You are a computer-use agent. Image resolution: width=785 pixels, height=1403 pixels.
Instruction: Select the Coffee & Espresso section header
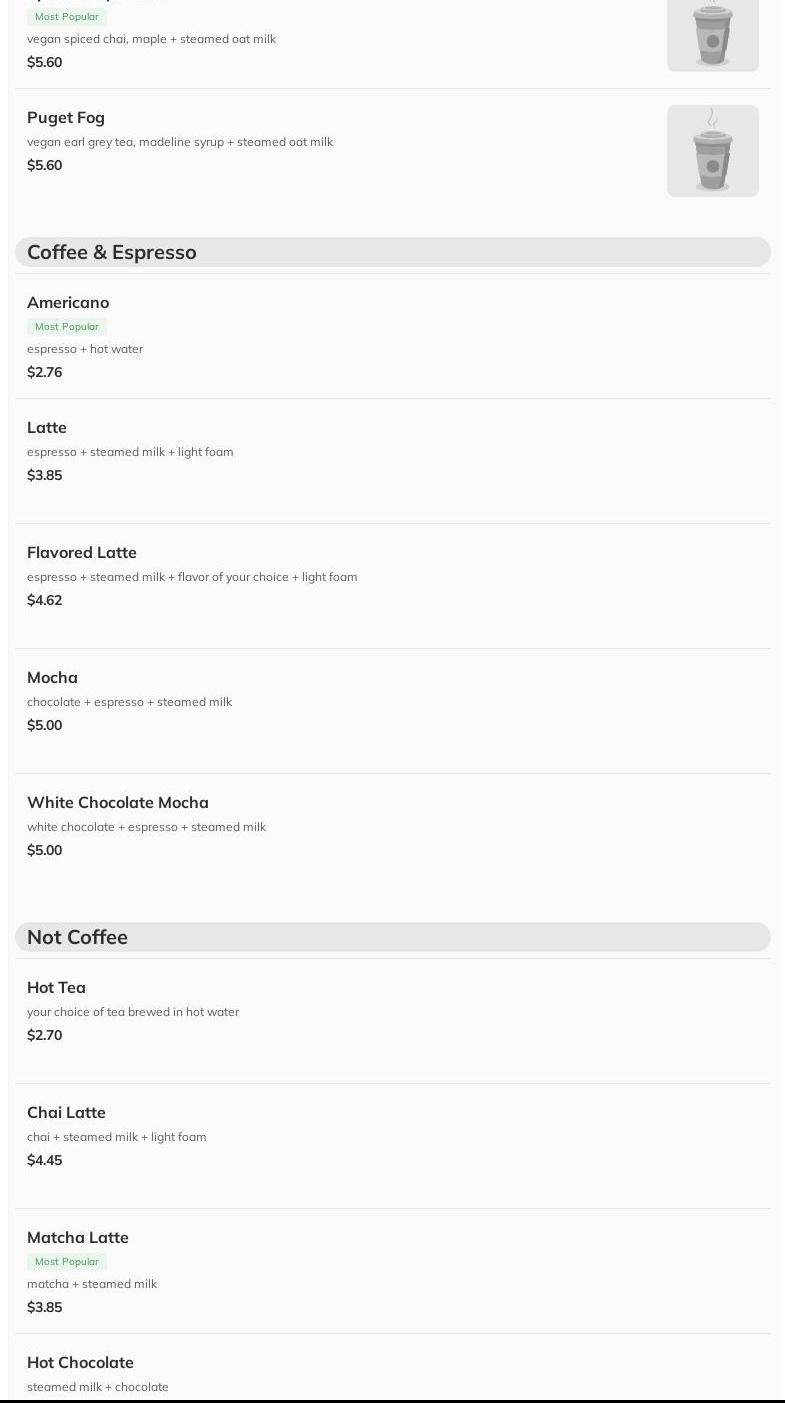click(112, 252)
